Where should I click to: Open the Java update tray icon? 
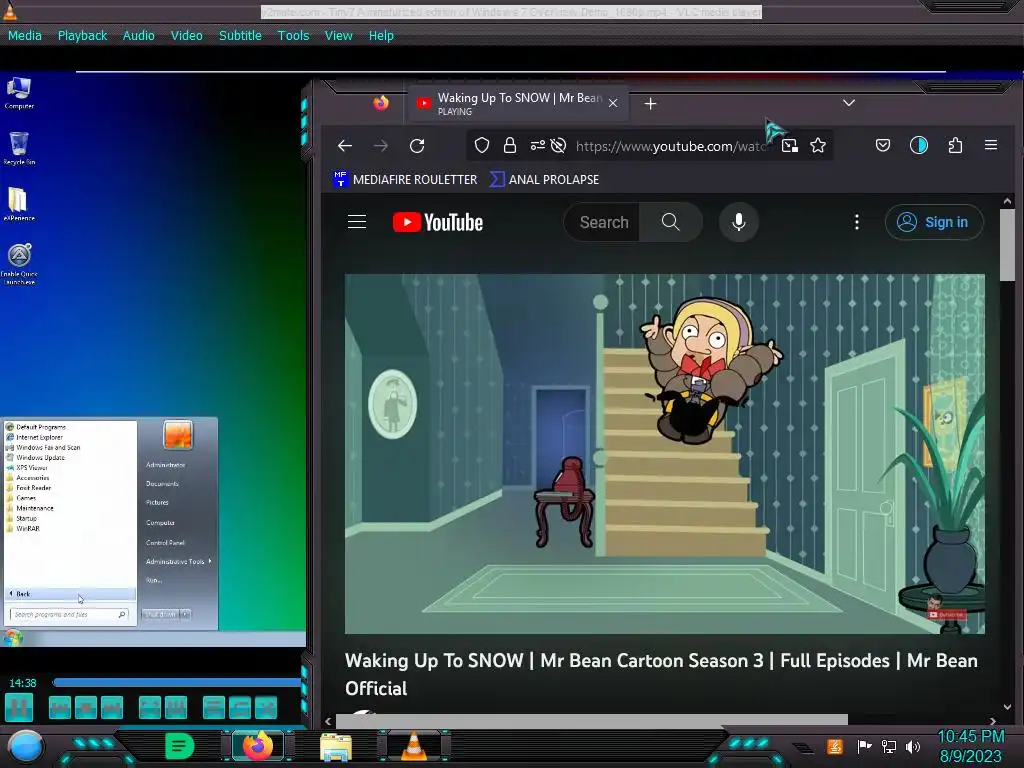834,746
